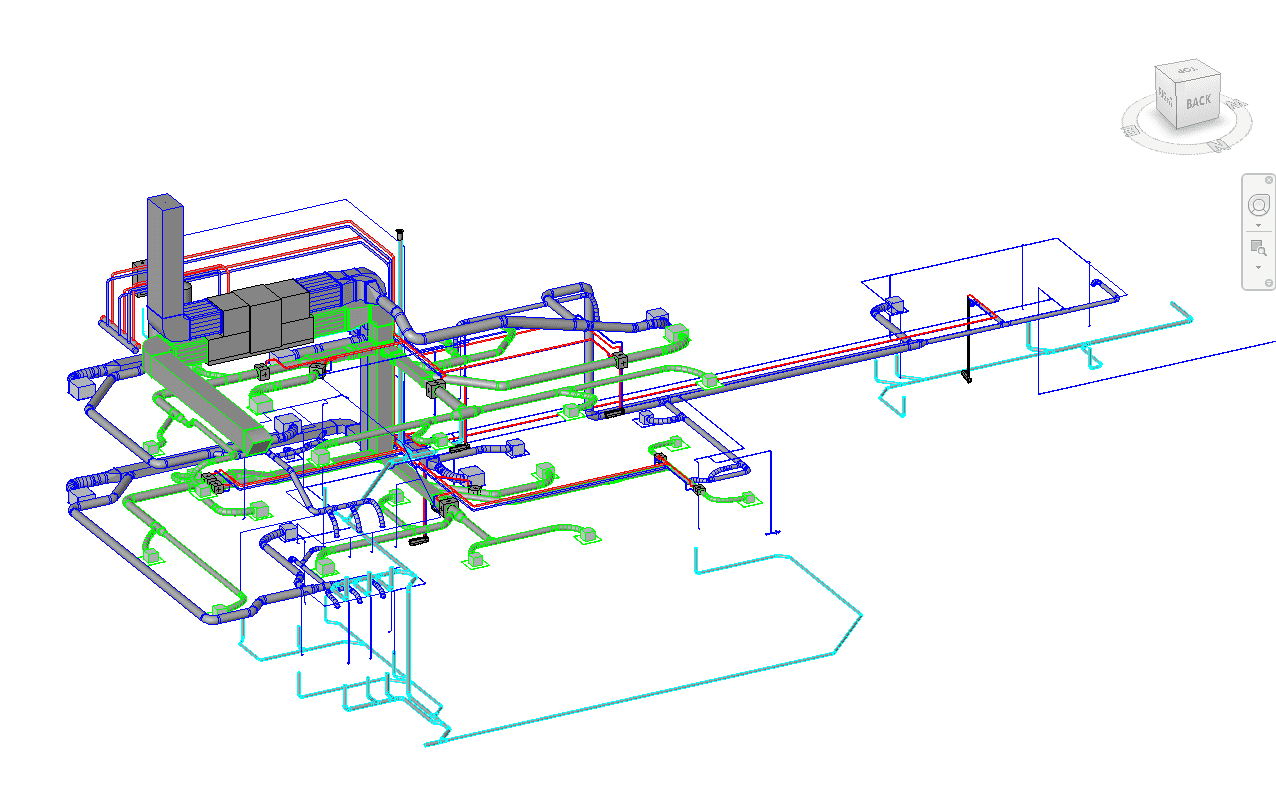Activate the Zoom in Region tool
Screen dimensions: 1276x794
pos(1258,247)
